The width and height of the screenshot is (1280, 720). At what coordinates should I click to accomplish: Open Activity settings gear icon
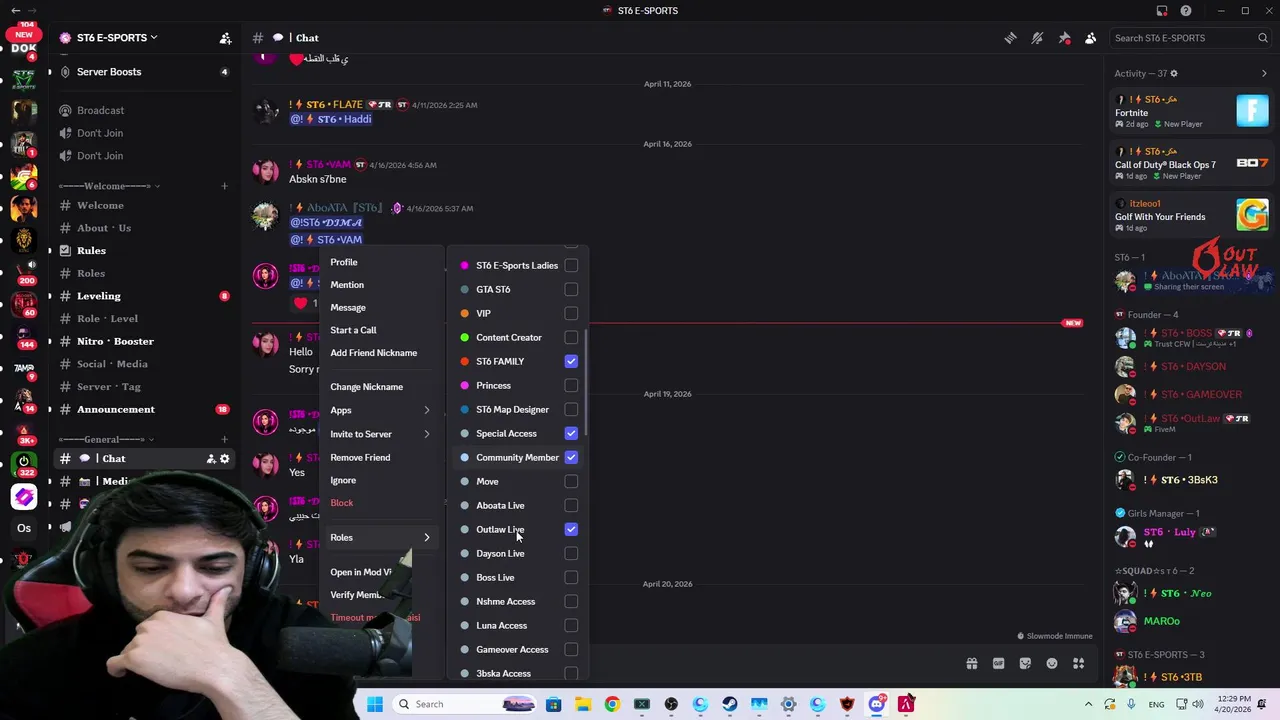(1174, 73)
